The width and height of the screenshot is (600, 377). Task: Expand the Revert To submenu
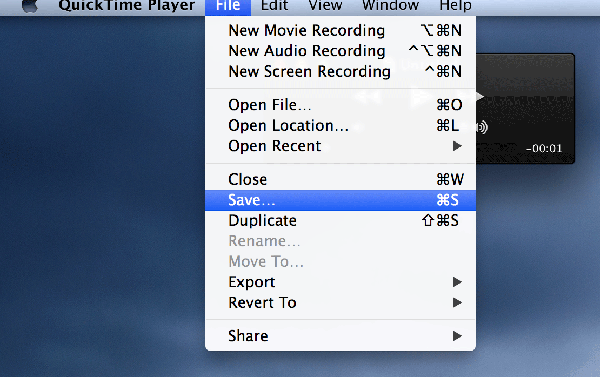[x=341, y=303]
